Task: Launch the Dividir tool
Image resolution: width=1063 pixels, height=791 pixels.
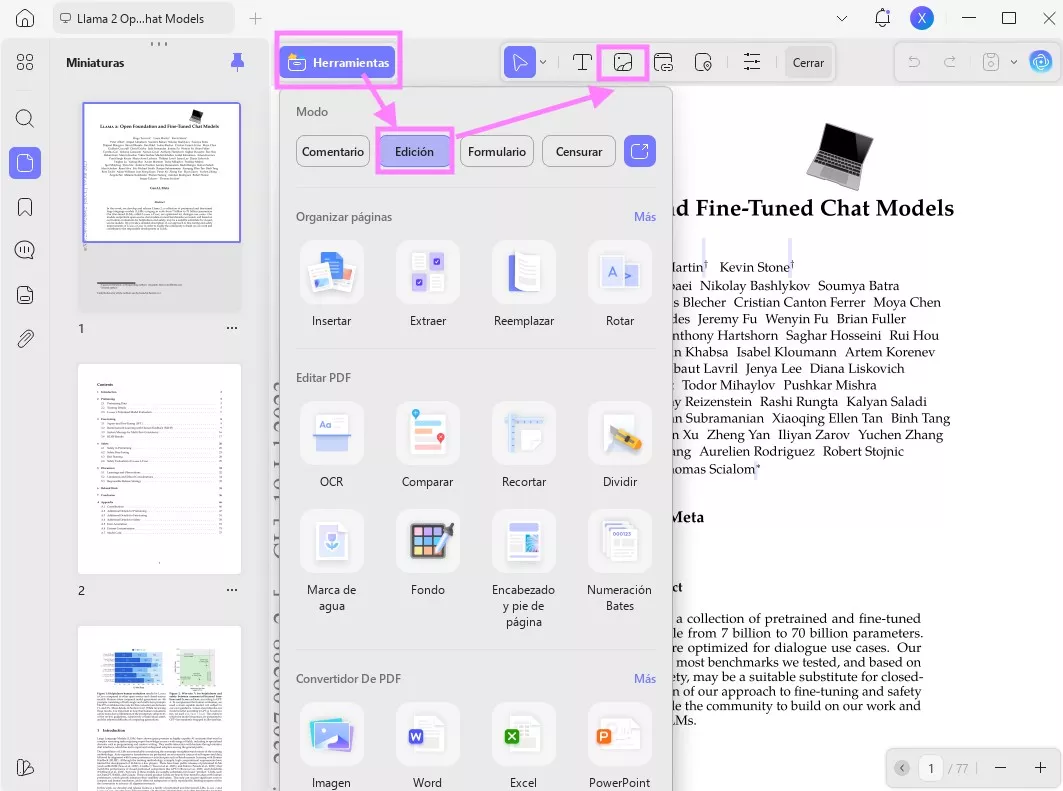Action: click(x=620, y=445)
